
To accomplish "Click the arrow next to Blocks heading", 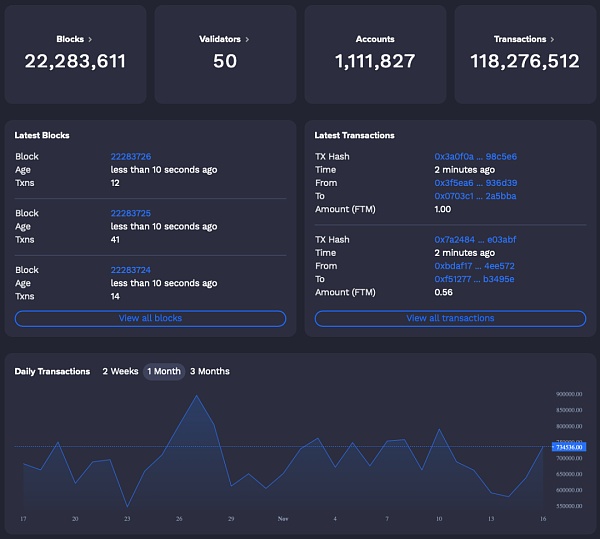I will click(x=90, y=39).
